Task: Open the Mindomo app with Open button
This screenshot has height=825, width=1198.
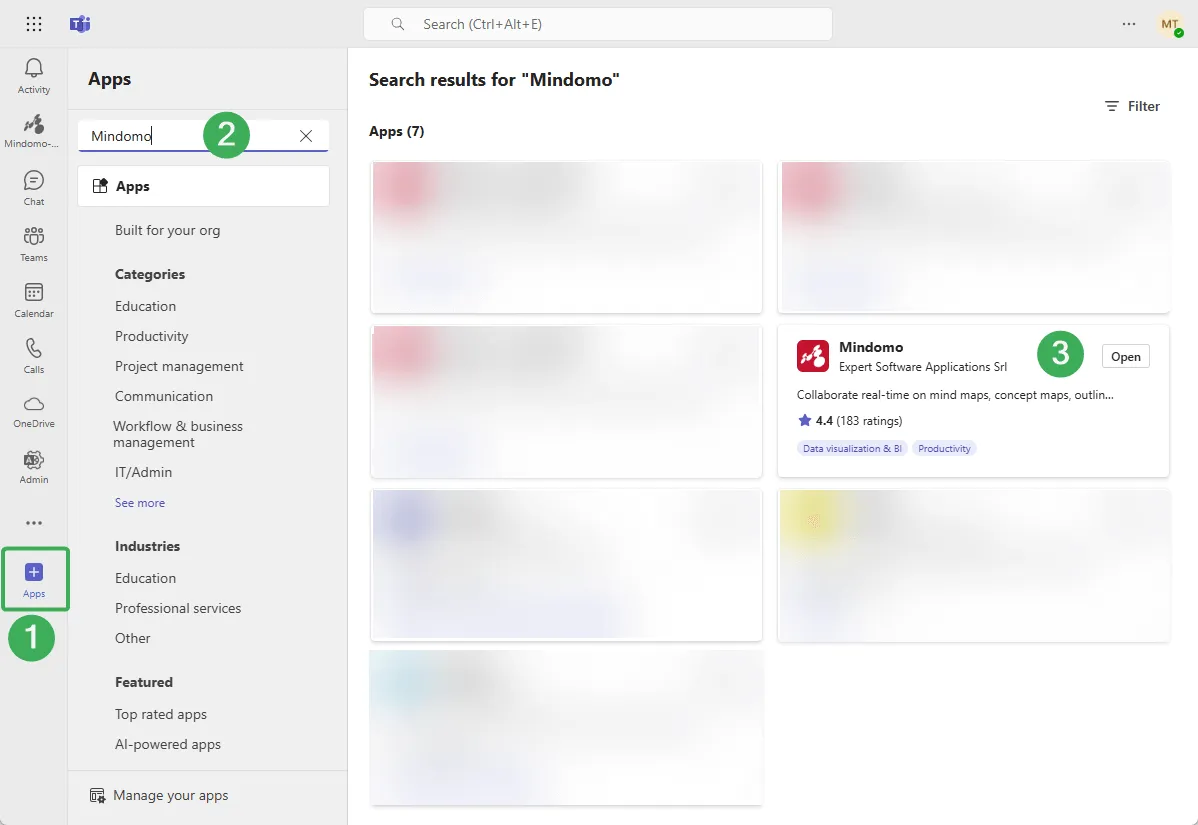Action: click(1125, 357)
